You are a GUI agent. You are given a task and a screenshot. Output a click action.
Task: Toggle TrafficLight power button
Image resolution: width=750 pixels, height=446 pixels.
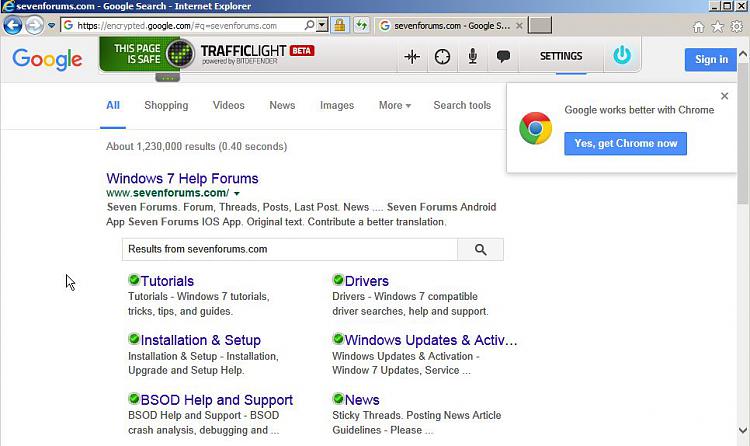[622, 56]
